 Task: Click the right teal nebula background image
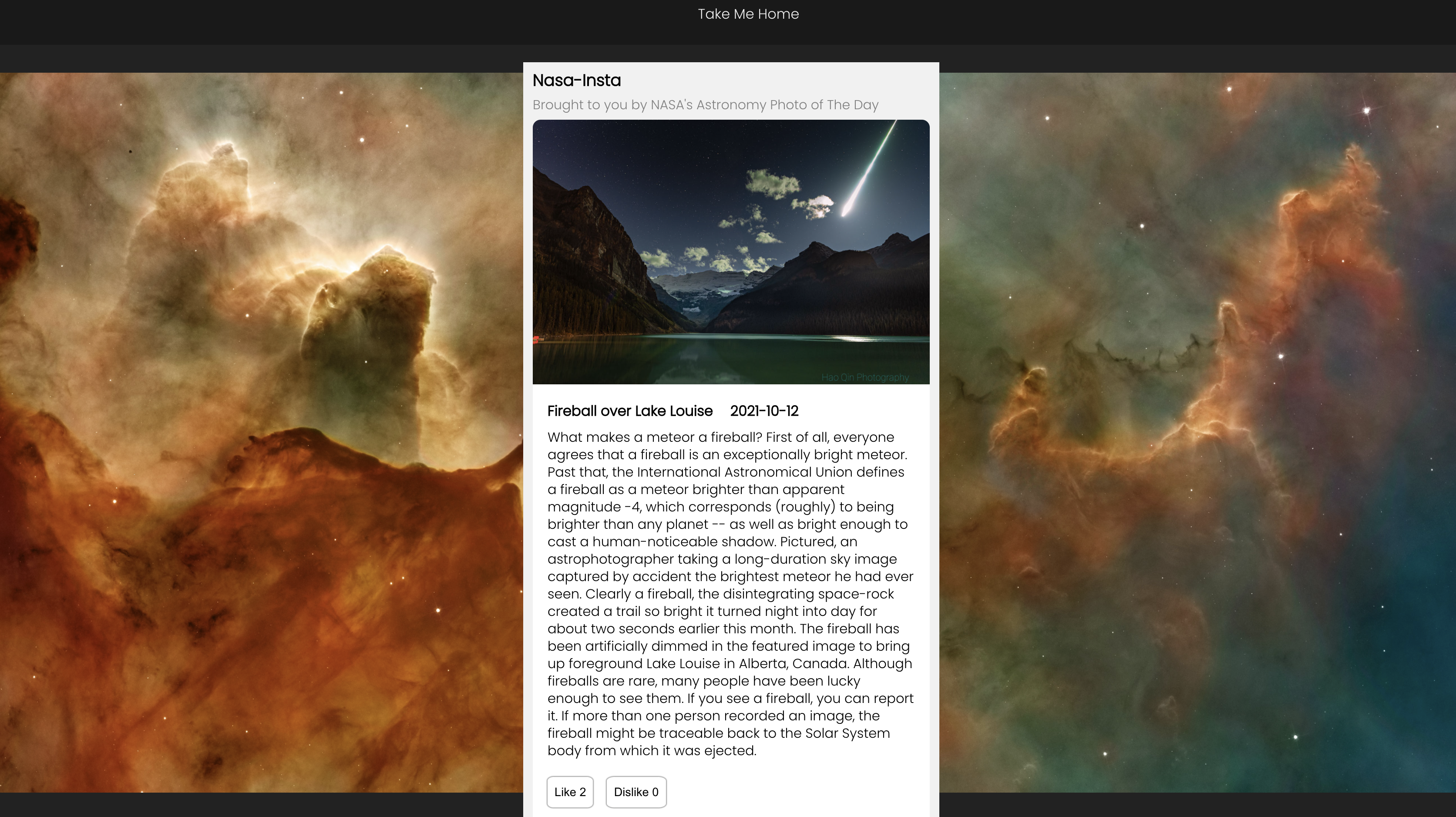(1197, 433)
